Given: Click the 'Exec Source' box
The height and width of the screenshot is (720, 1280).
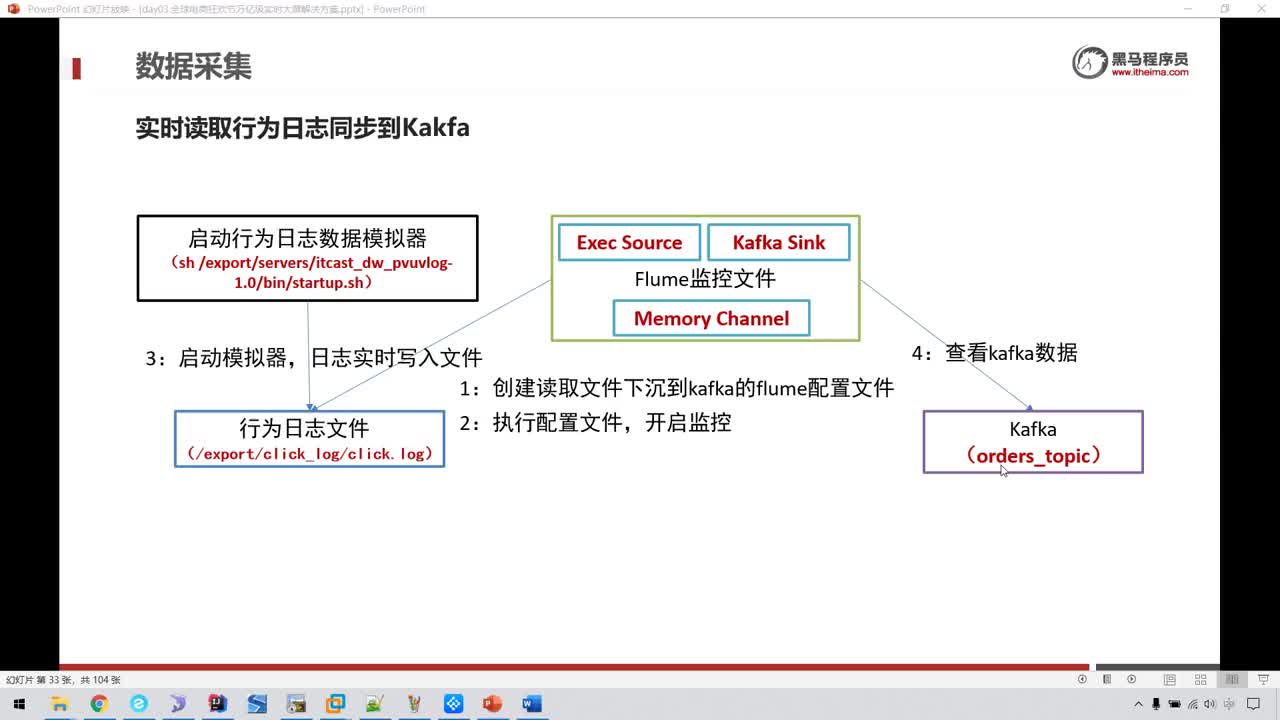Looking at the screenshot, I should pos(629,242).
